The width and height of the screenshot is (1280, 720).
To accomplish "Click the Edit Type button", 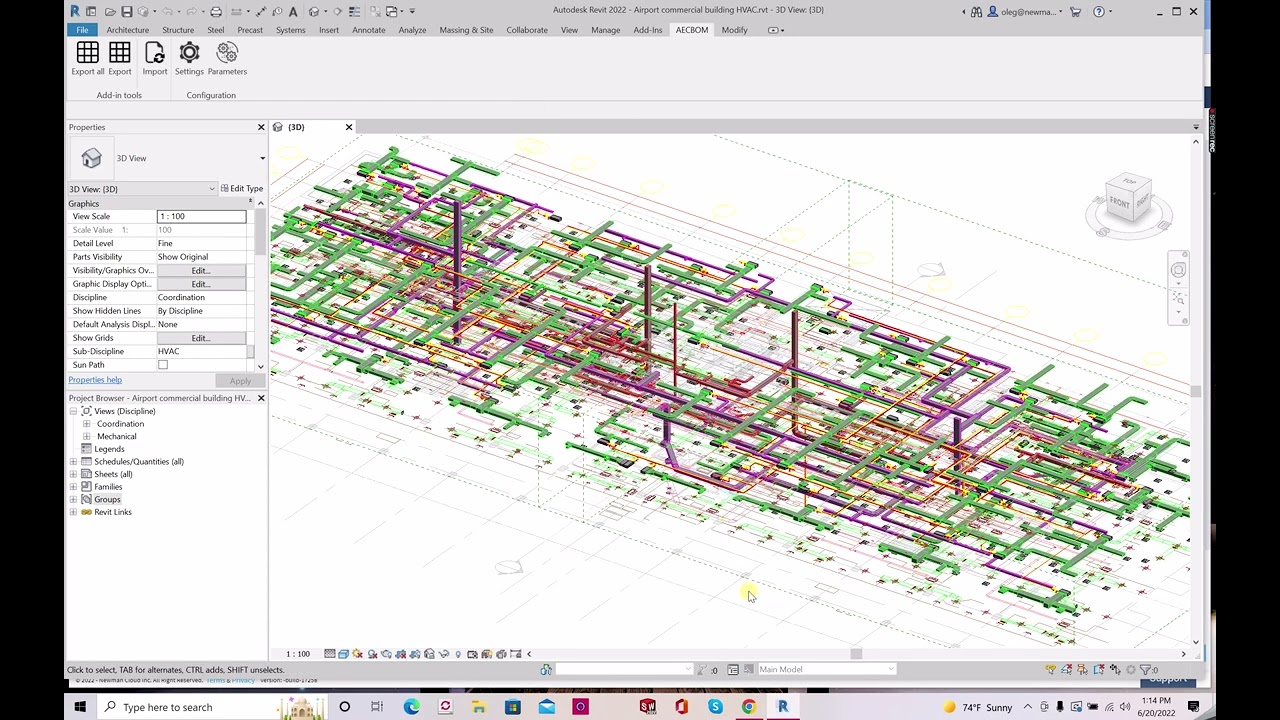I will pos(241,188).
